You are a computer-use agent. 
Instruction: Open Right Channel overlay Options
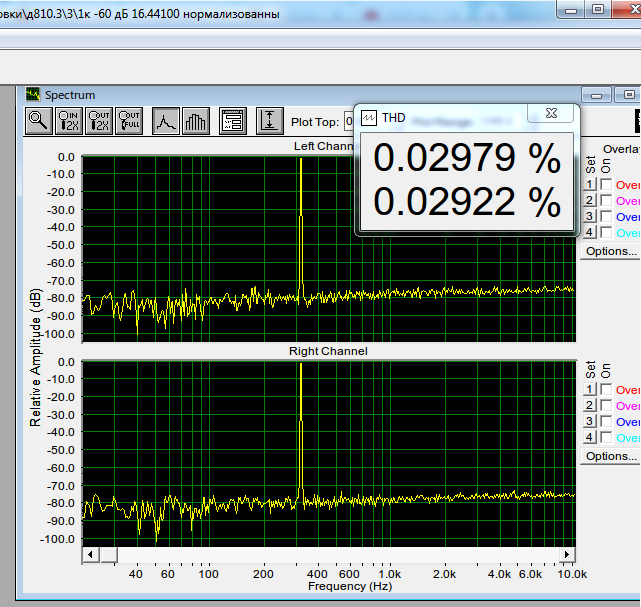(610, 456)
